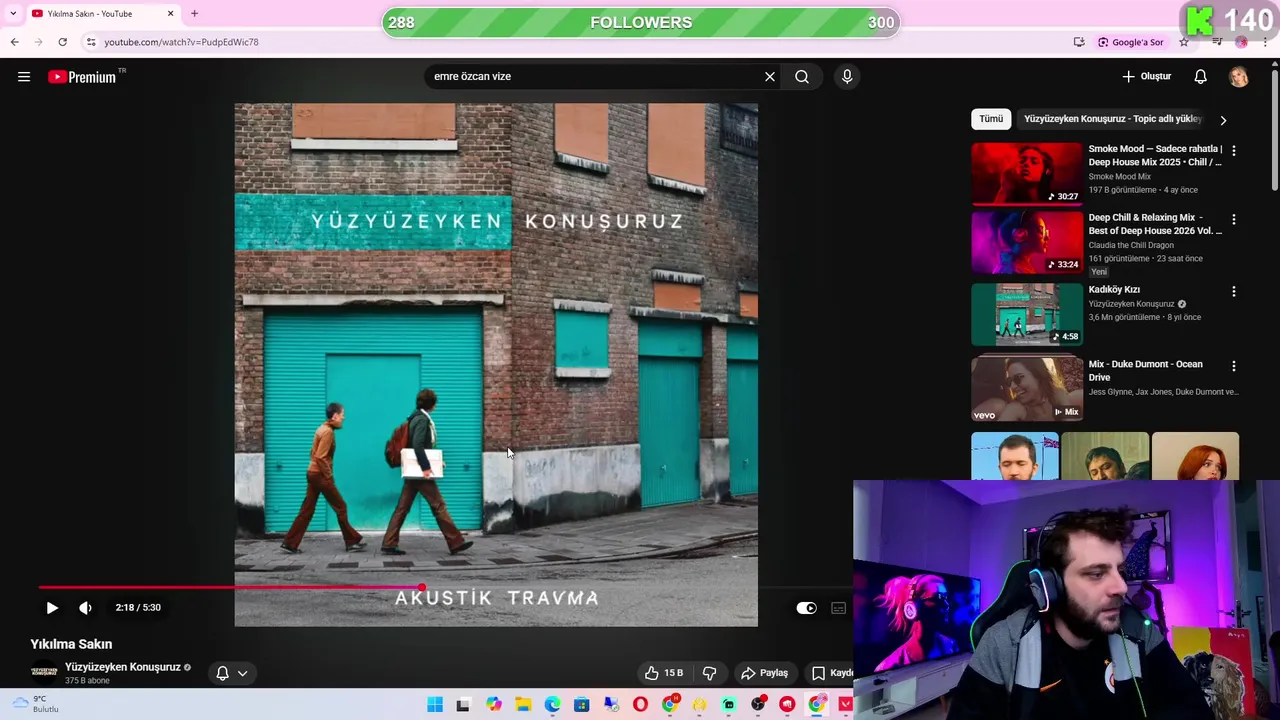
Task: Open options menu for Smoke Mood video
Action: click(x=1234, y=151)
